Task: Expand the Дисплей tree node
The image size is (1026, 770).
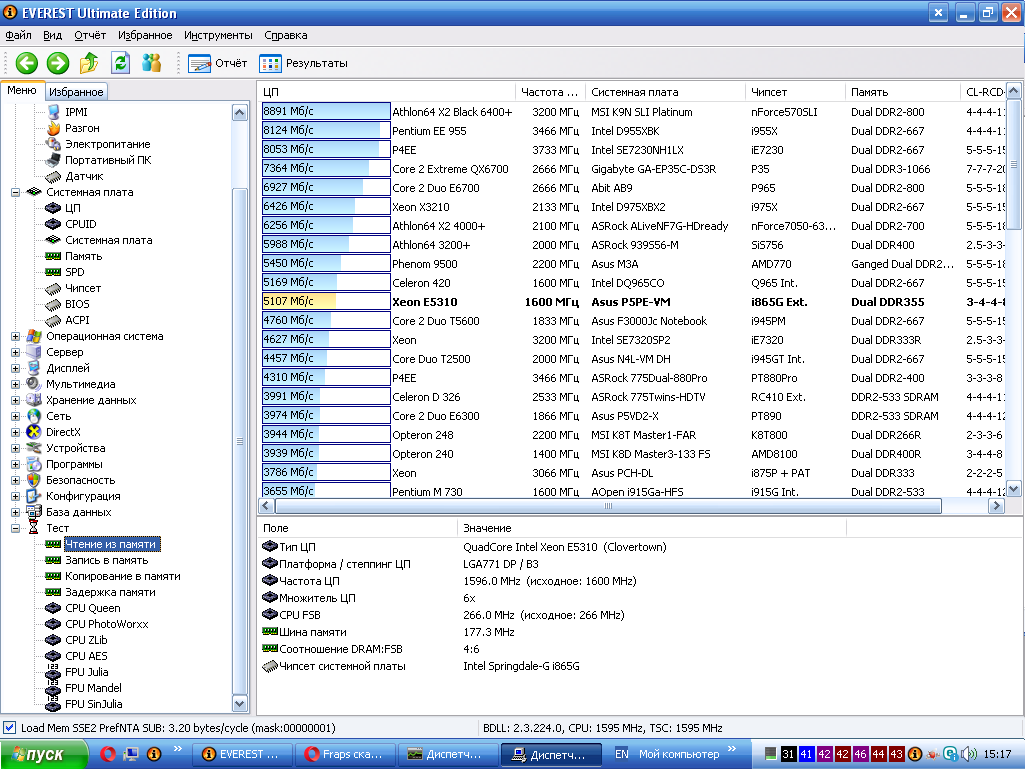Action: pos(15,368)
